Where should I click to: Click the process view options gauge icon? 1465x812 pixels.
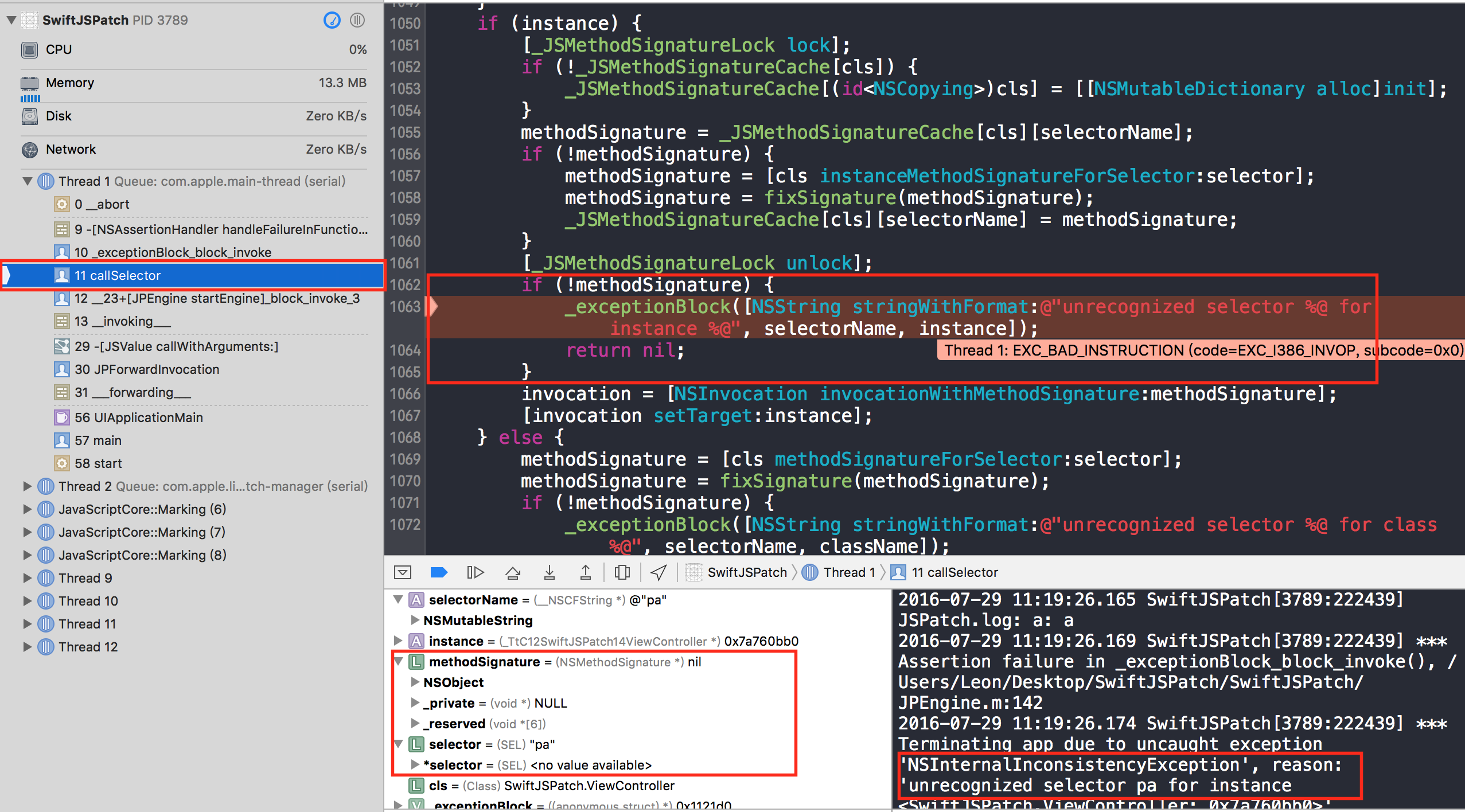pos(332,20)
